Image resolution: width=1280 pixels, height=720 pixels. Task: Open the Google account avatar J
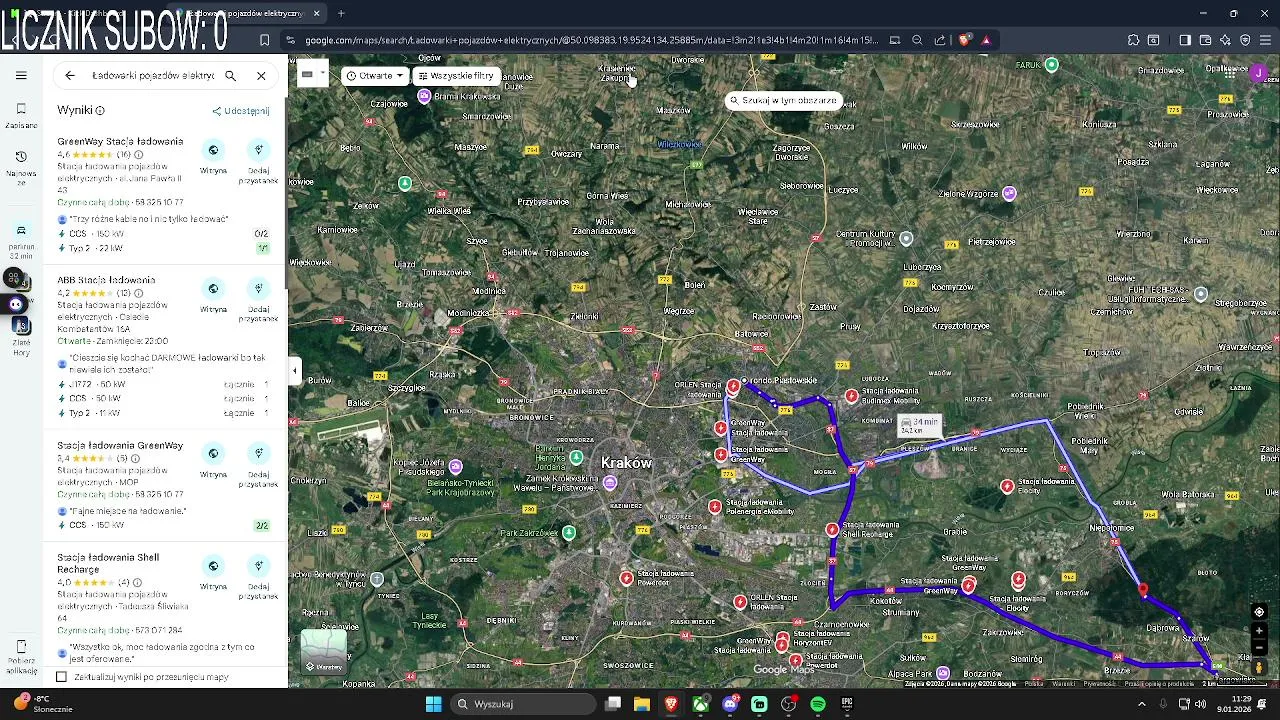tap(1259, 73)
